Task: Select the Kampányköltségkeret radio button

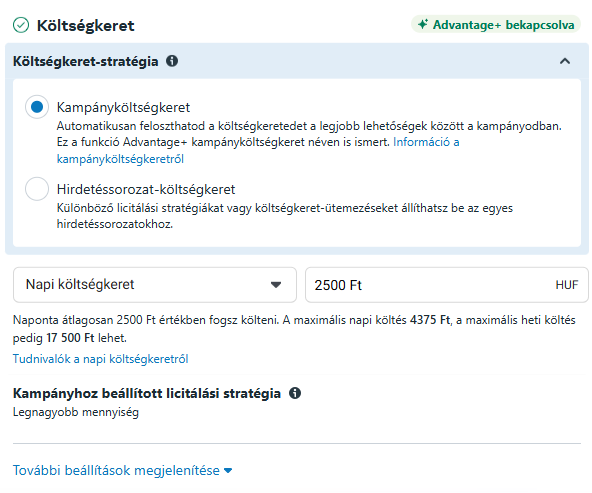Action: pos(37,107)
